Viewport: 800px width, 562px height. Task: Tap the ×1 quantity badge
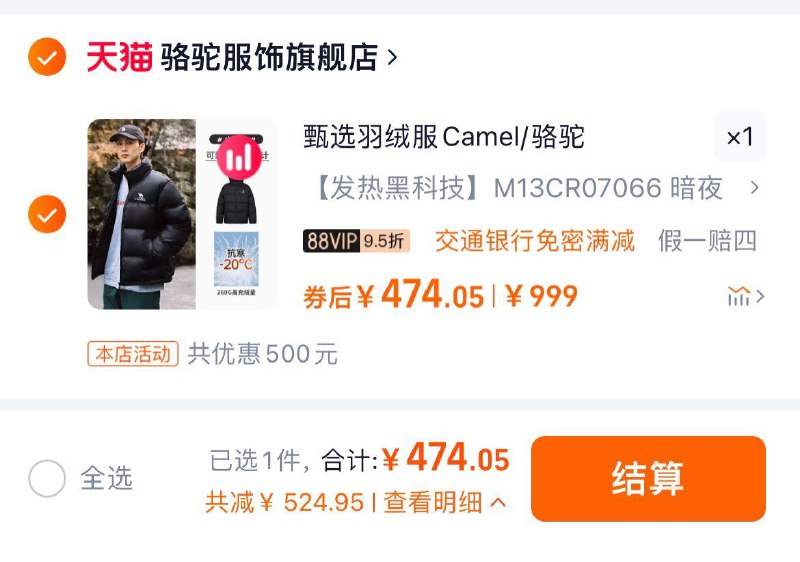pyautogui.click(x=740, y=137)
